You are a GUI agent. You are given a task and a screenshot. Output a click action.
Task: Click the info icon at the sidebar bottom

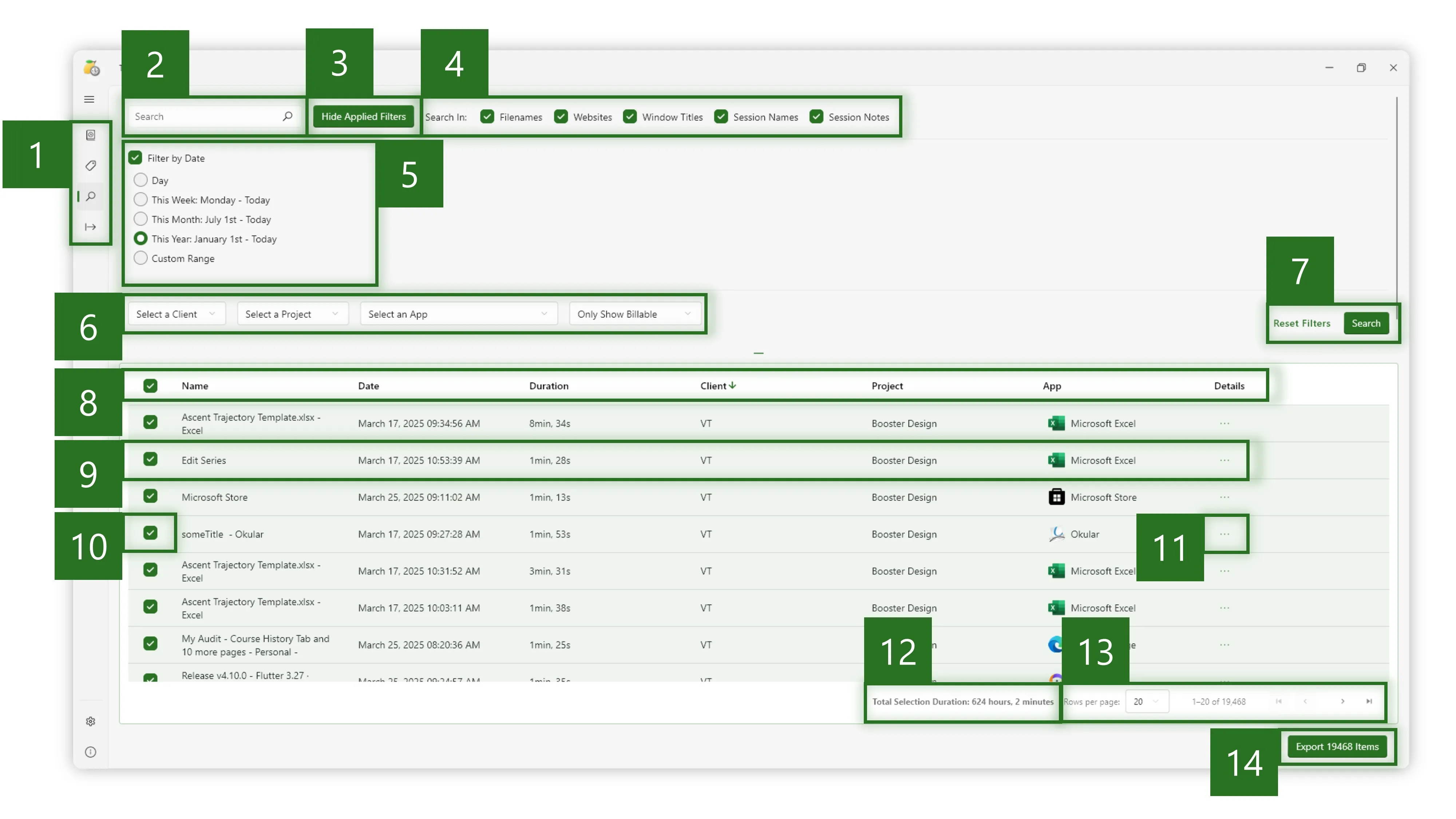90,752
